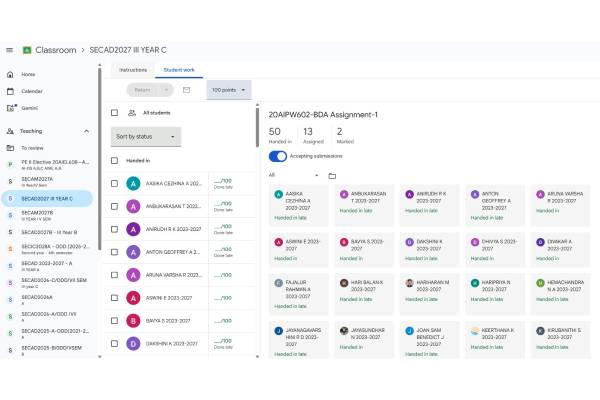Click the Drive folder icon next to All
Screen dimensions: 600x400
pyautogui.click(x=332, y=175)
